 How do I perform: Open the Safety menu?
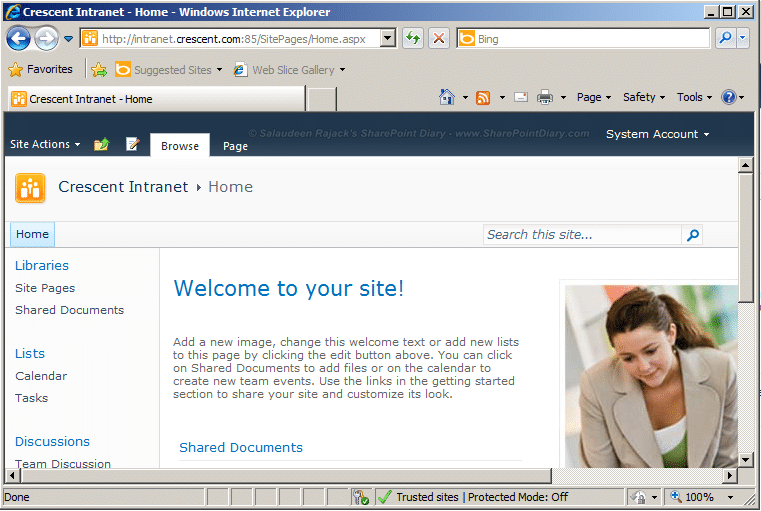point(644,98)
